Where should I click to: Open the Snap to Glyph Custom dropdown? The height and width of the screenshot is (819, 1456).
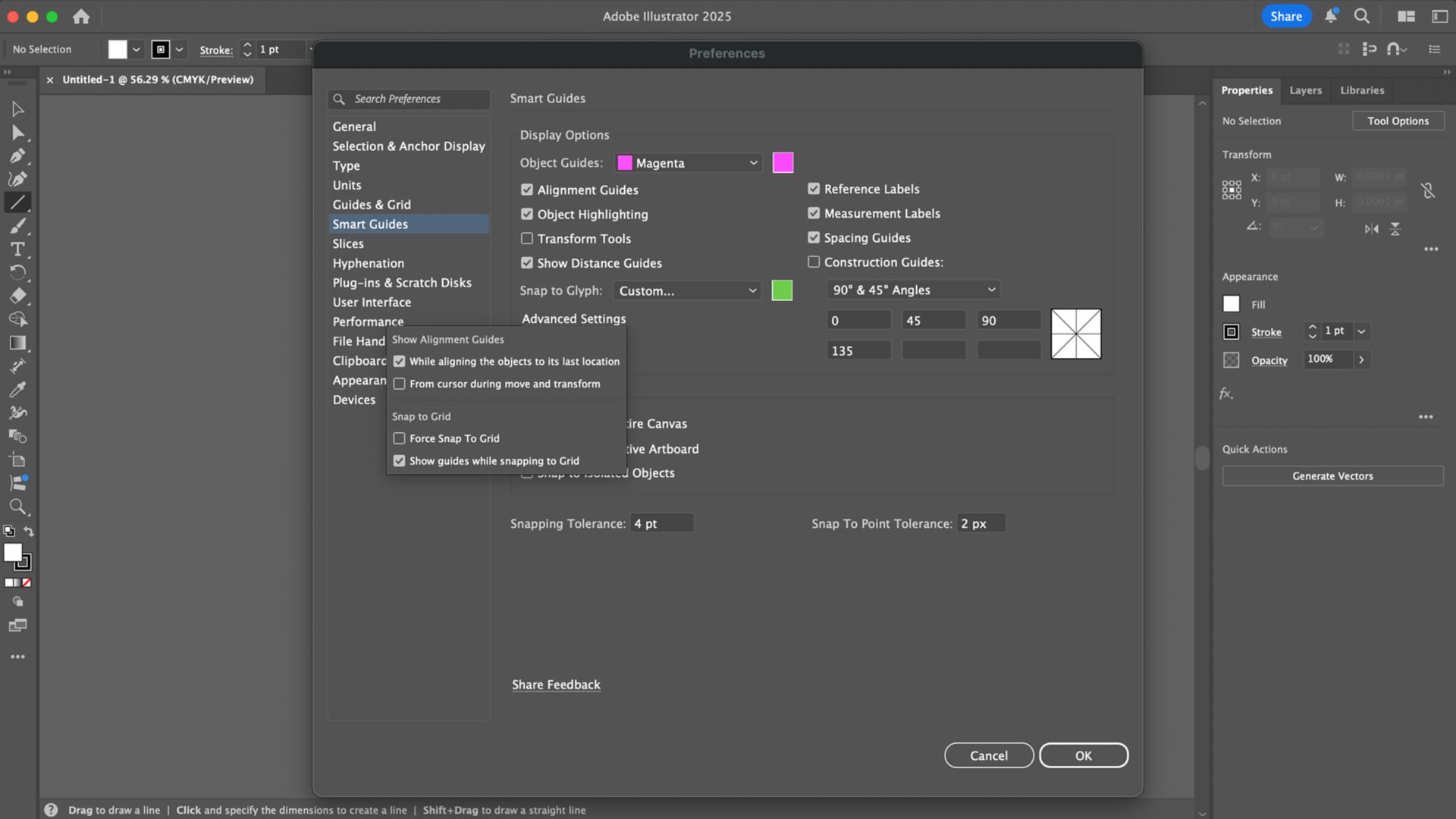pyautogui.click(x=687, y=290)
